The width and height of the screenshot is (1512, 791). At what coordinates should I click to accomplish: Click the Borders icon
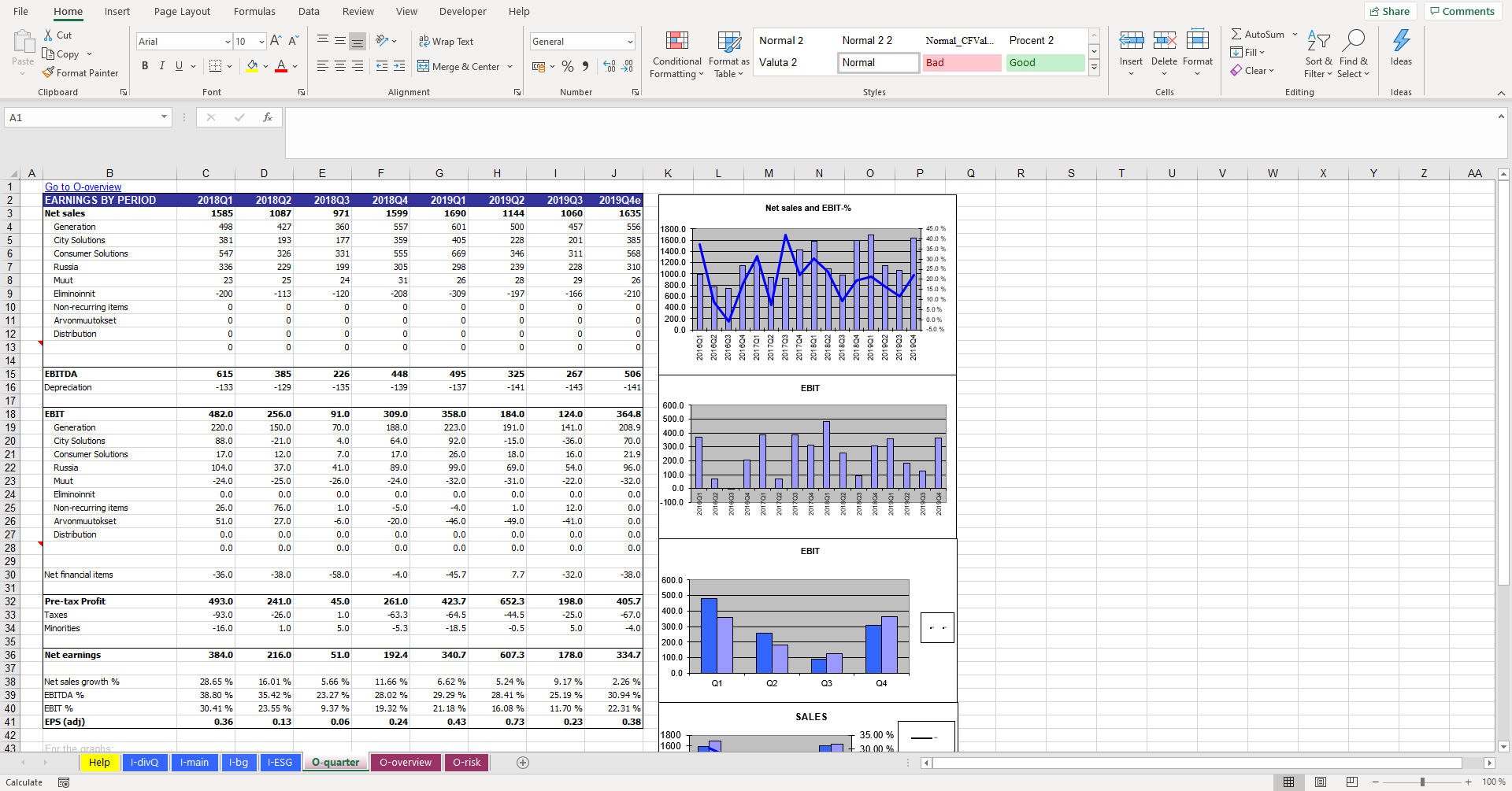[x=215, y=66]
